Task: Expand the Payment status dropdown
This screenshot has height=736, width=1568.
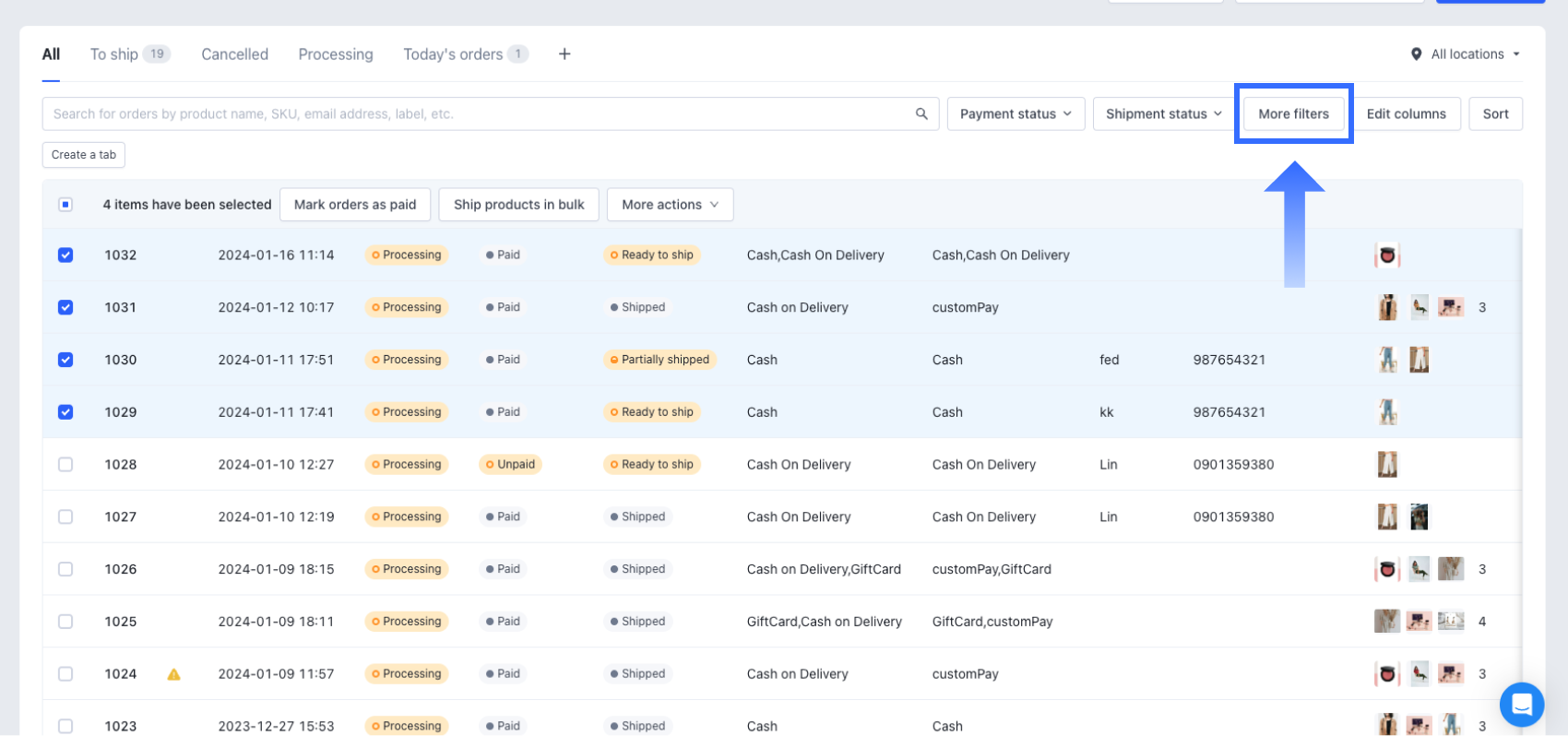Action: coord(1016,113)
